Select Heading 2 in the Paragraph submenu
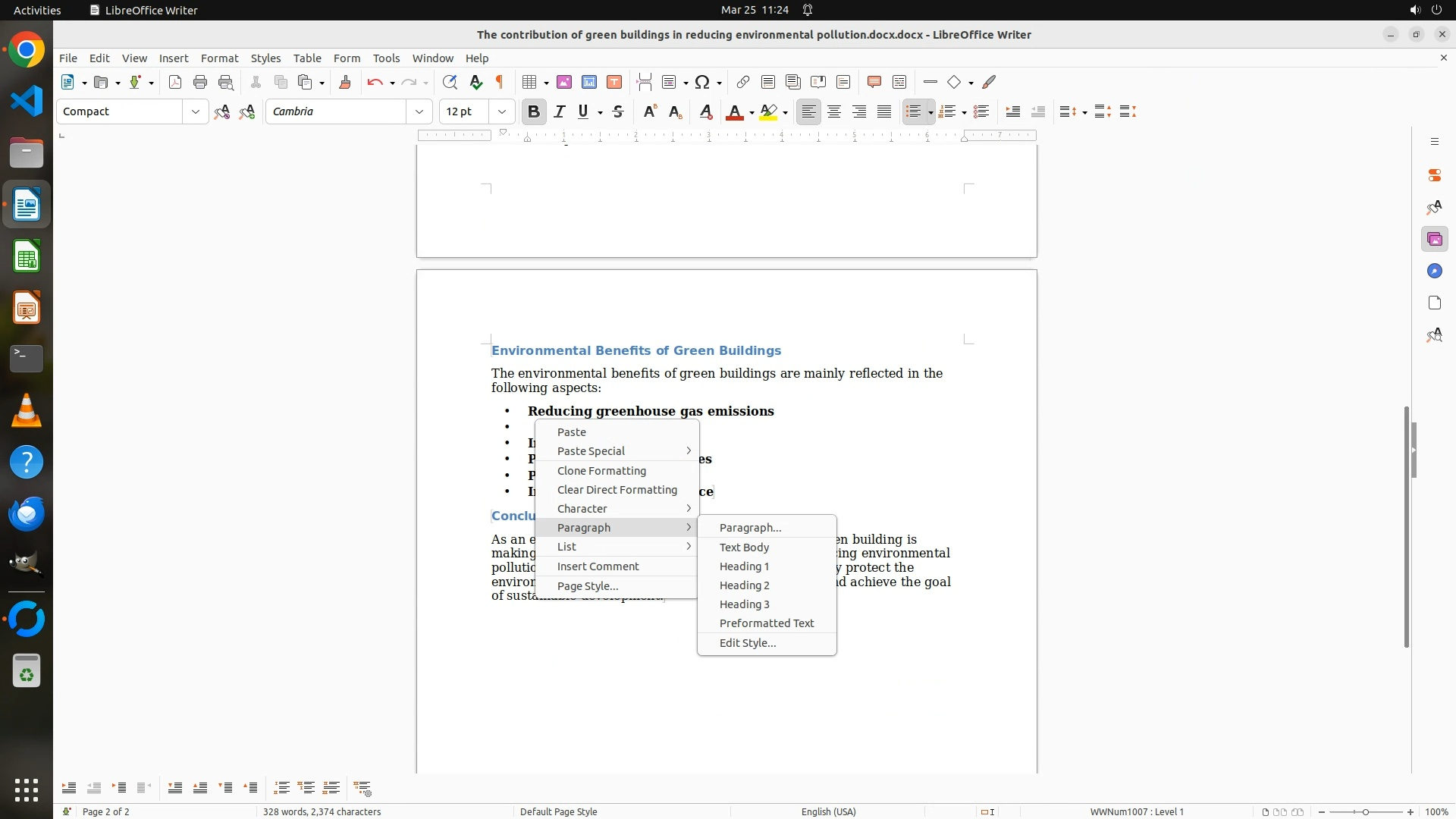 [x=744, y=585]
